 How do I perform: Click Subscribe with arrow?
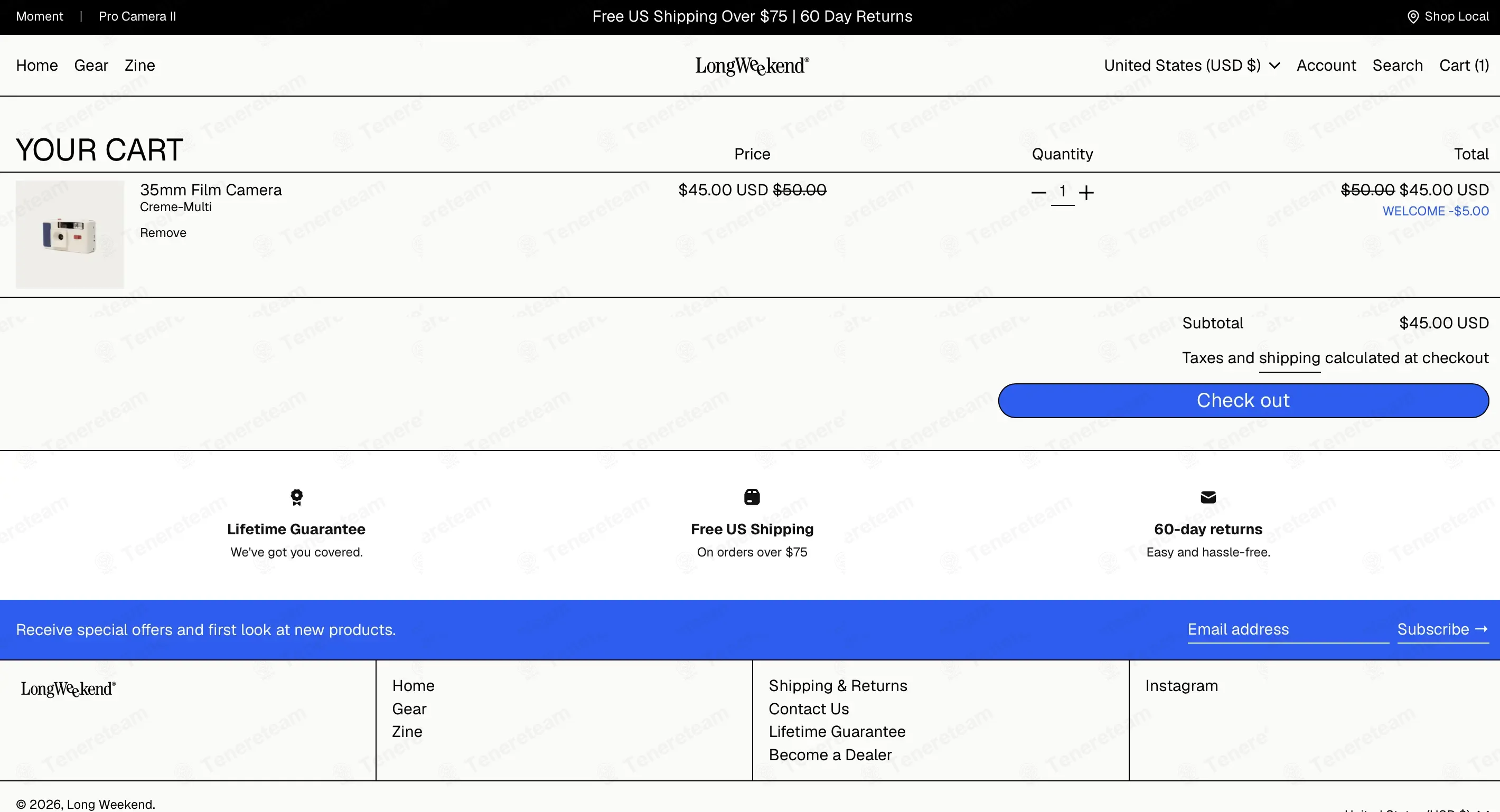(1443, 629)
